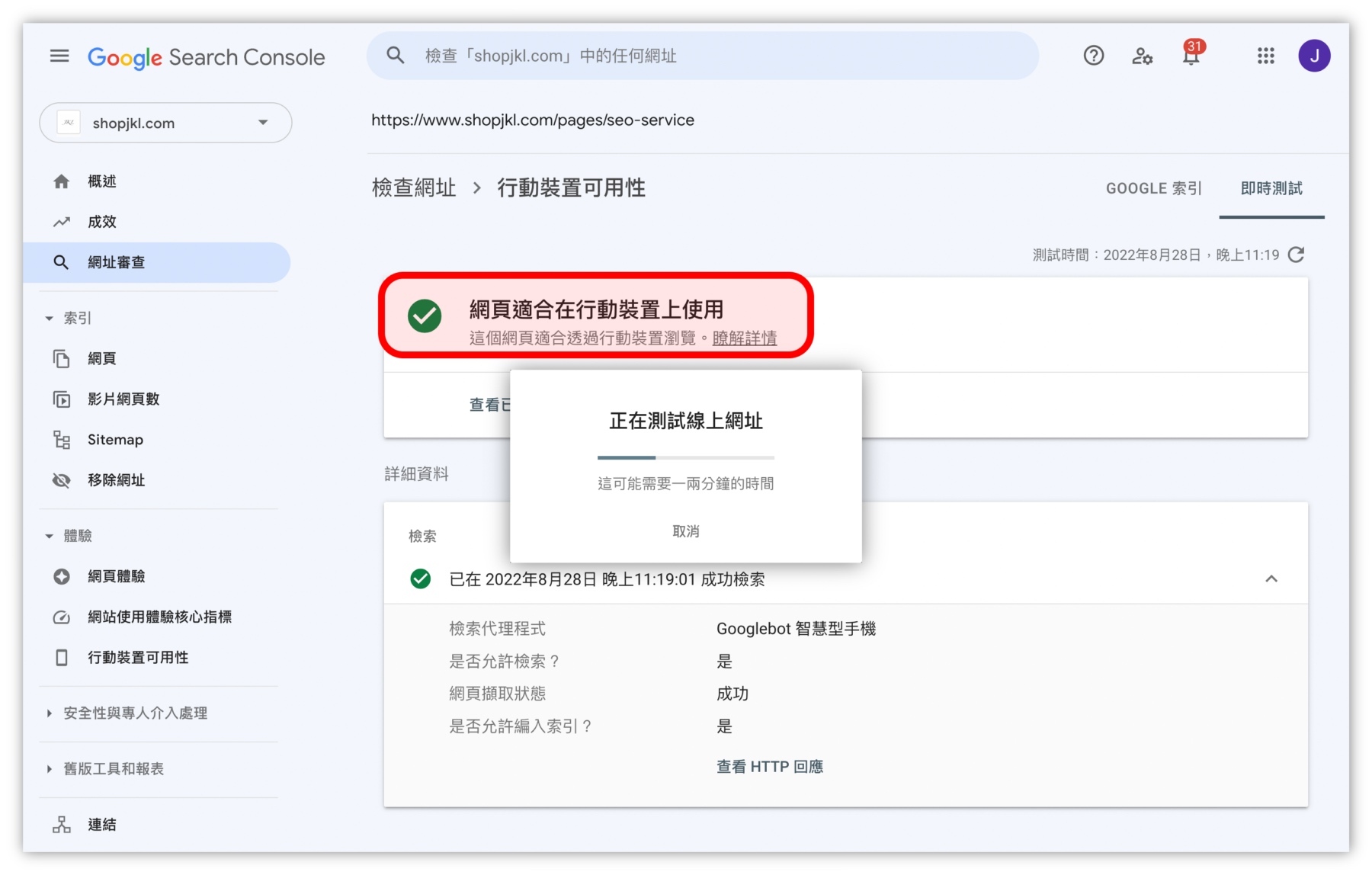The image size is (1372, 875).
Task: Open the notifications bell with 31 alerts
Action: (x=1190, y=56)
